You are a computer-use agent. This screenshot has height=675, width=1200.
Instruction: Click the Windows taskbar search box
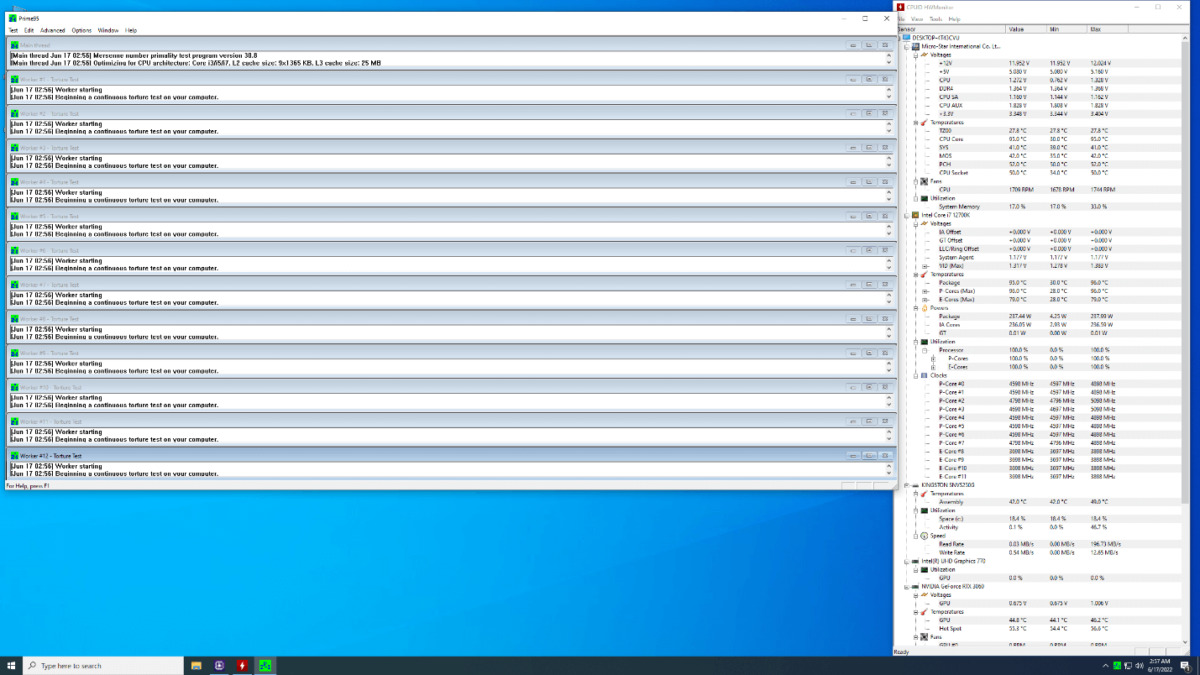click(100, 665)
